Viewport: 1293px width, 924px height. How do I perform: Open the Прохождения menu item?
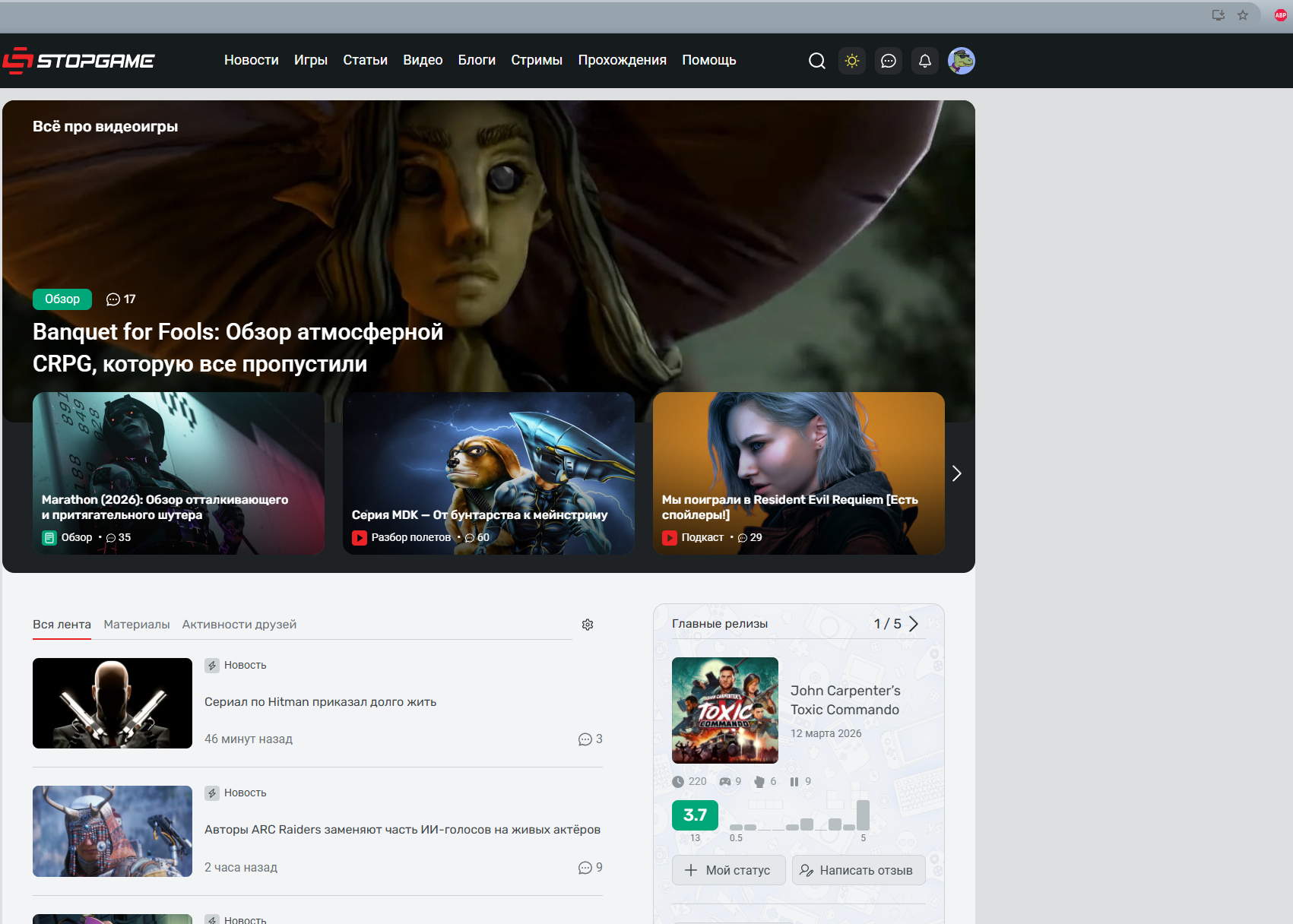click(622, 60)
